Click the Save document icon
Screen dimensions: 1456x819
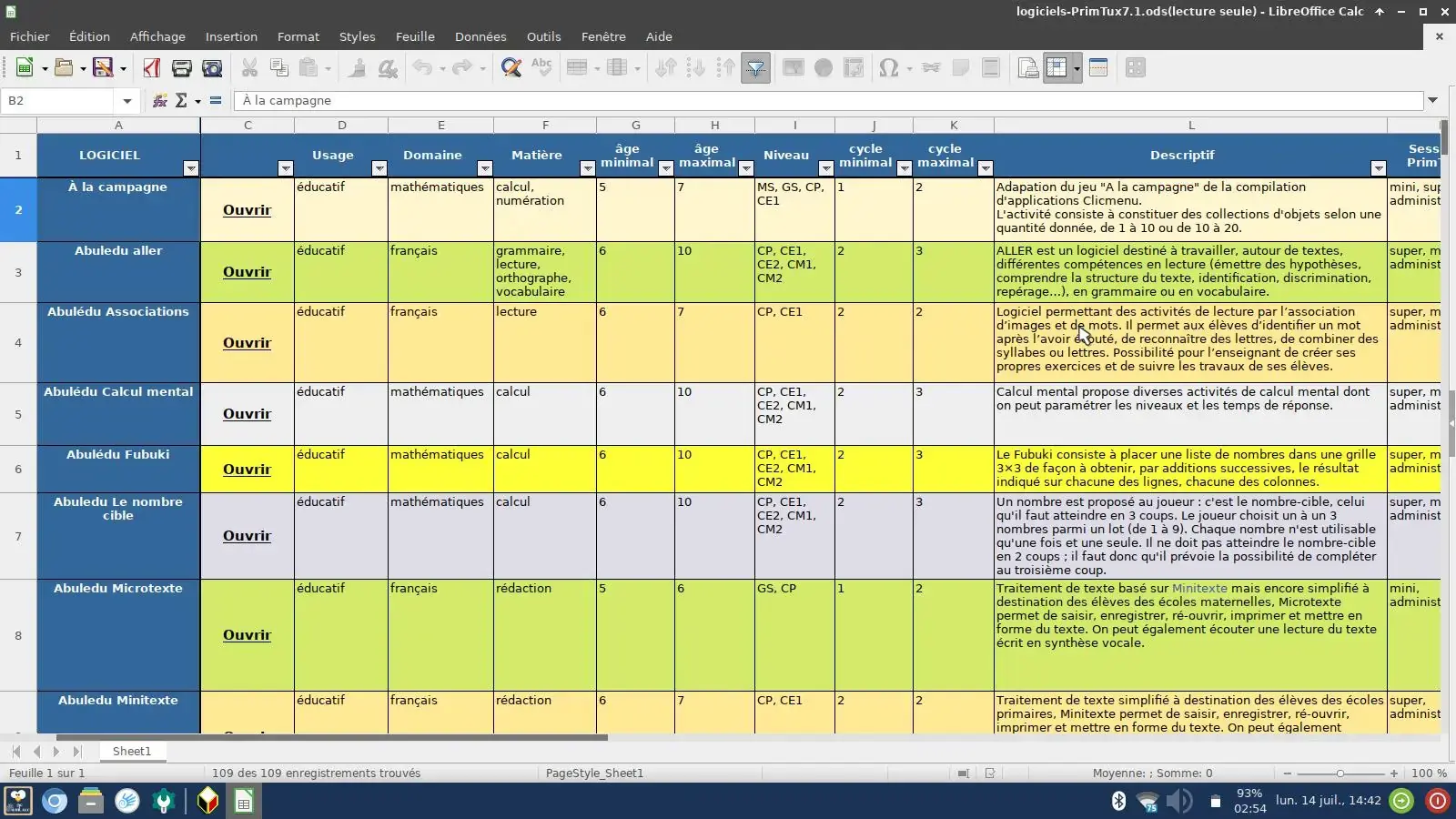(x=103, y=68)
